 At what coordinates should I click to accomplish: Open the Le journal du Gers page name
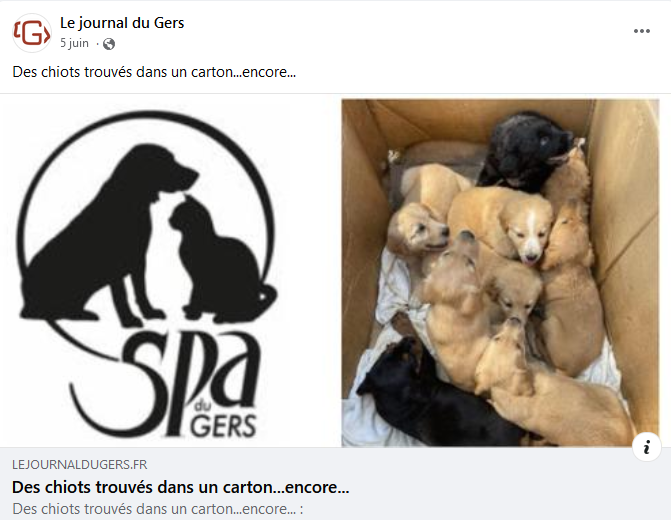click(x=122, y=23)
